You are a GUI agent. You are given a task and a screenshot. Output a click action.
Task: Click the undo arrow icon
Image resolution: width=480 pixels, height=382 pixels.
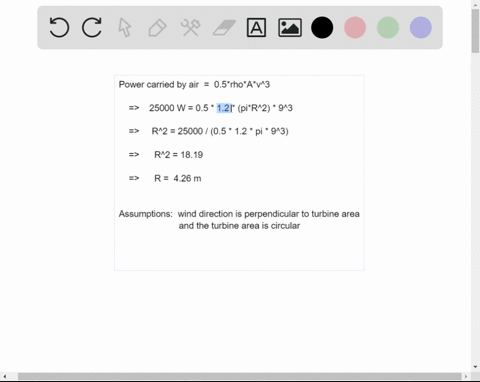pos(59,27)
